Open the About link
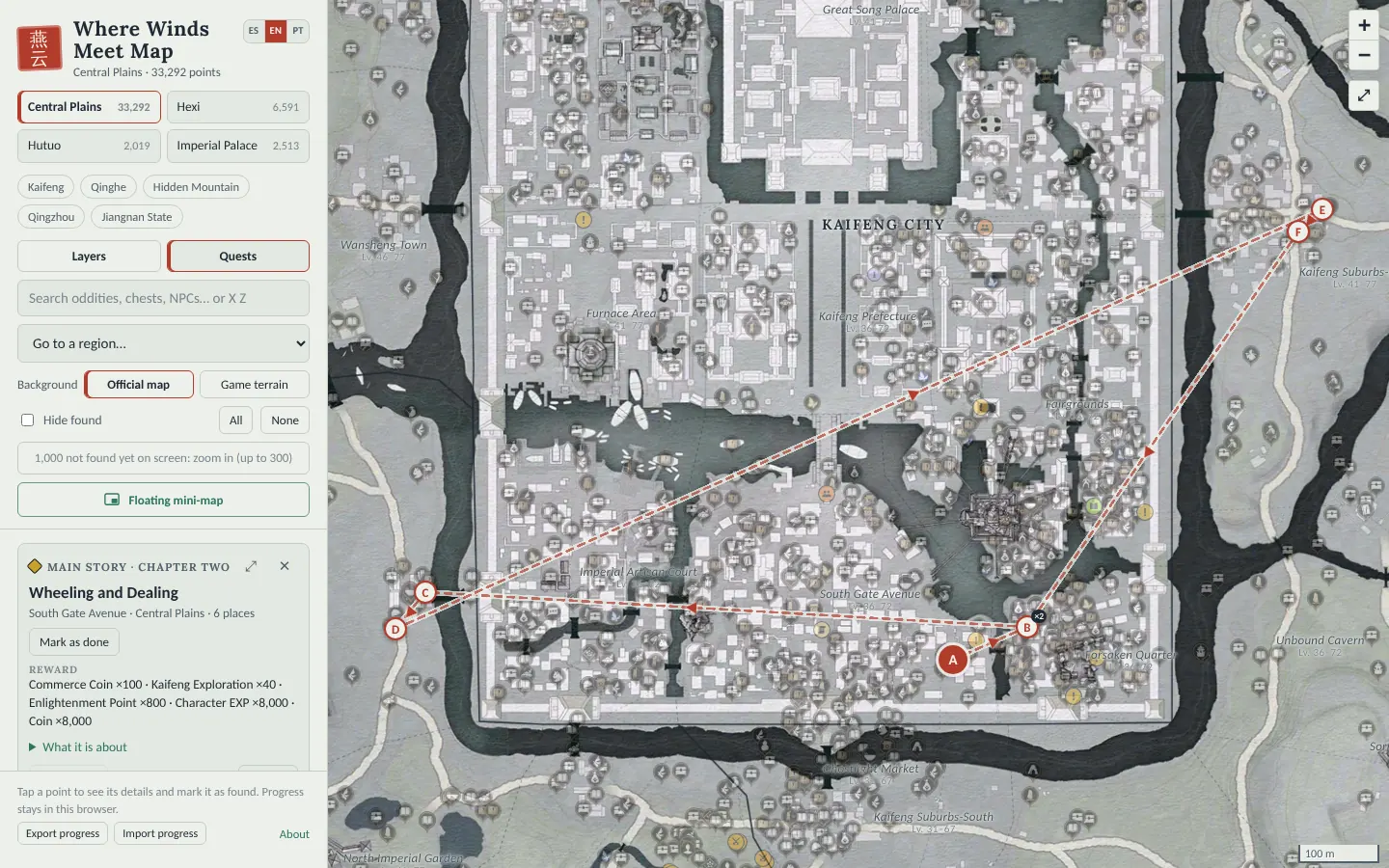Image resolution: width=1389 pixels, height=868 pixels. pyautogui.click(x=294, y=834)
